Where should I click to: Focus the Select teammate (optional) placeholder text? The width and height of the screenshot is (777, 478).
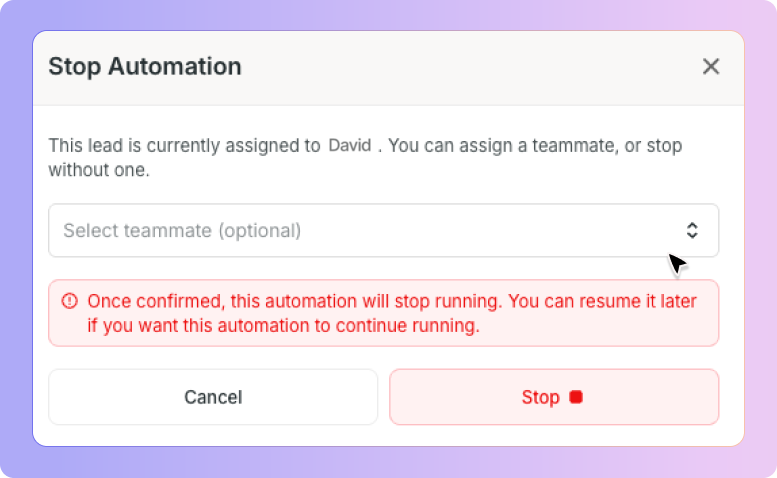pyautogui.click(x=182, y=230)
